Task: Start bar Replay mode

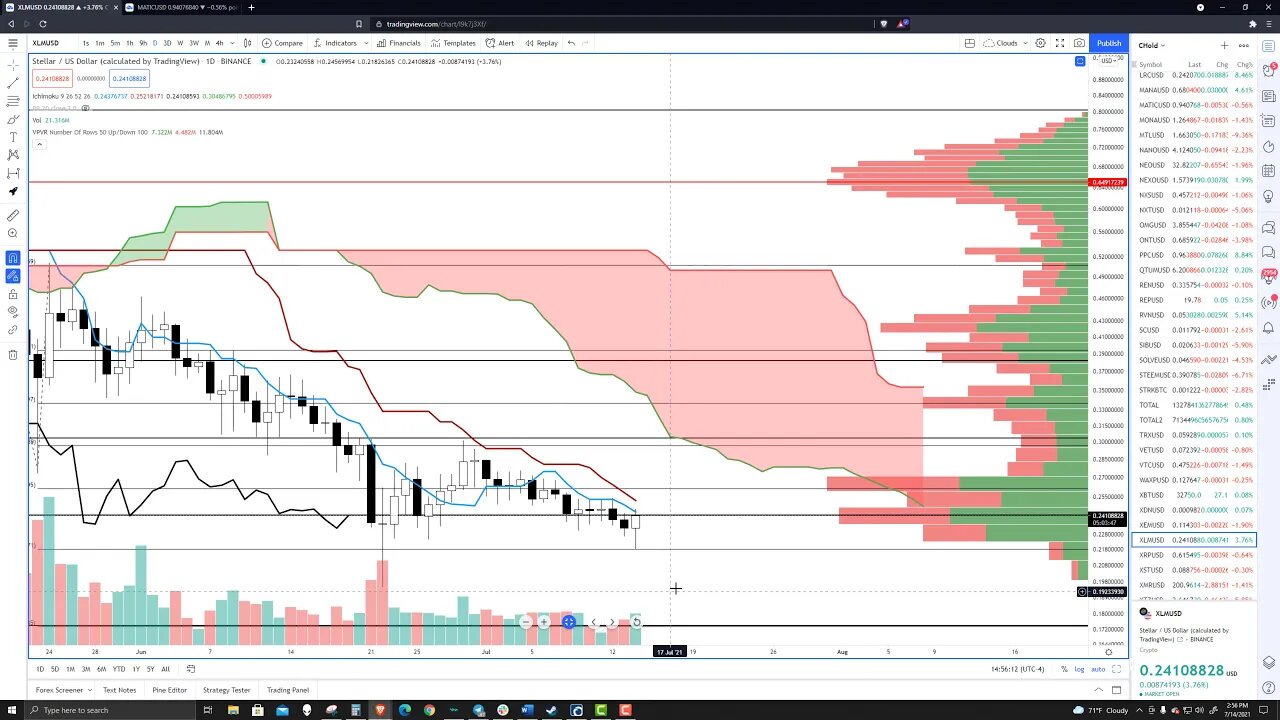Action: coord(541,43)
